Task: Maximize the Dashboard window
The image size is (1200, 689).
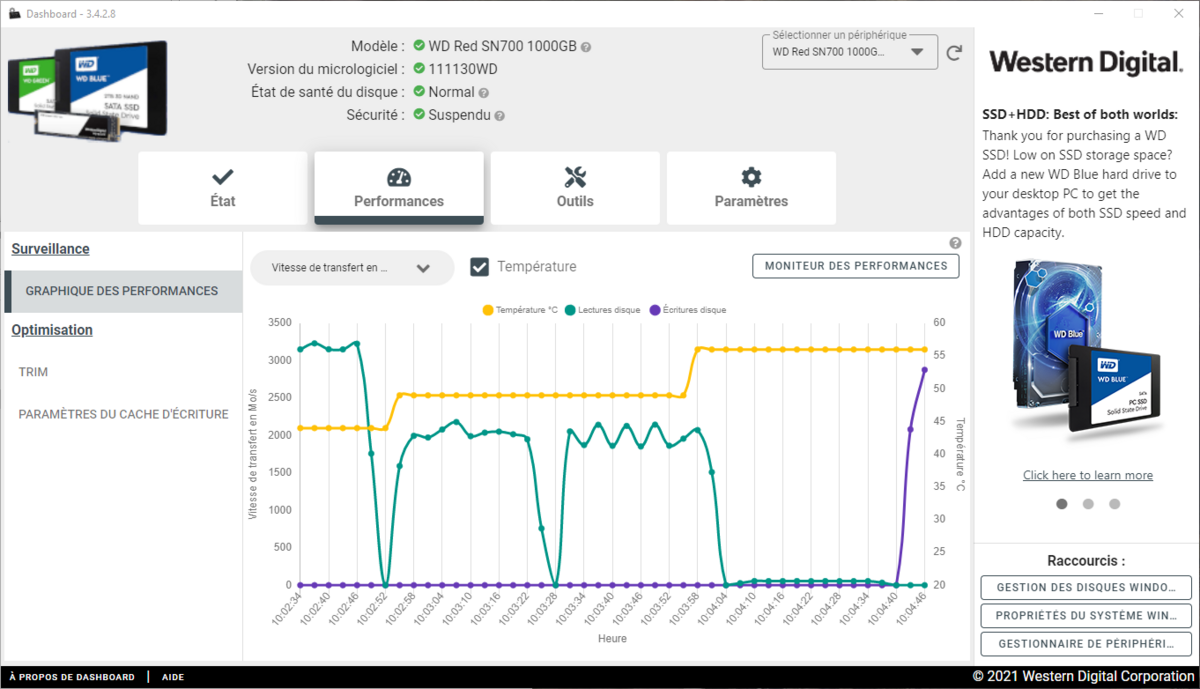Action: click(x=1138, y=13)
